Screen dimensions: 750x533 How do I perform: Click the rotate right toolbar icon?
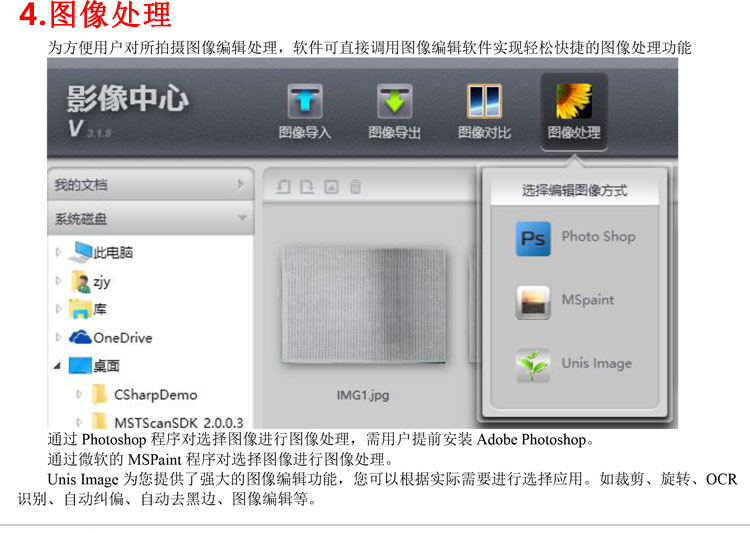tap(307, 187)
